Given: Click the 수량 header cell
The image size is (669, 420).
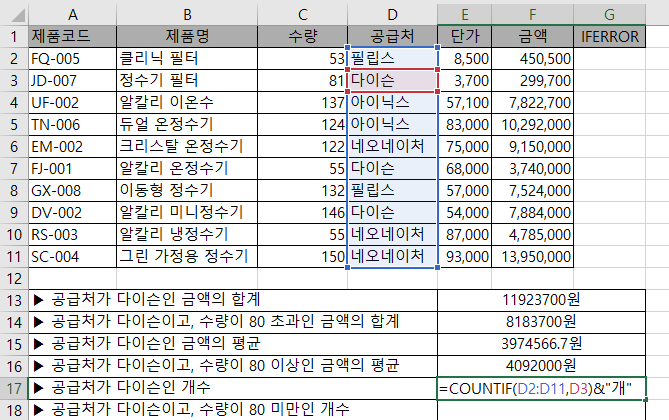Looking at the screenshot, I should coord(303,37).
